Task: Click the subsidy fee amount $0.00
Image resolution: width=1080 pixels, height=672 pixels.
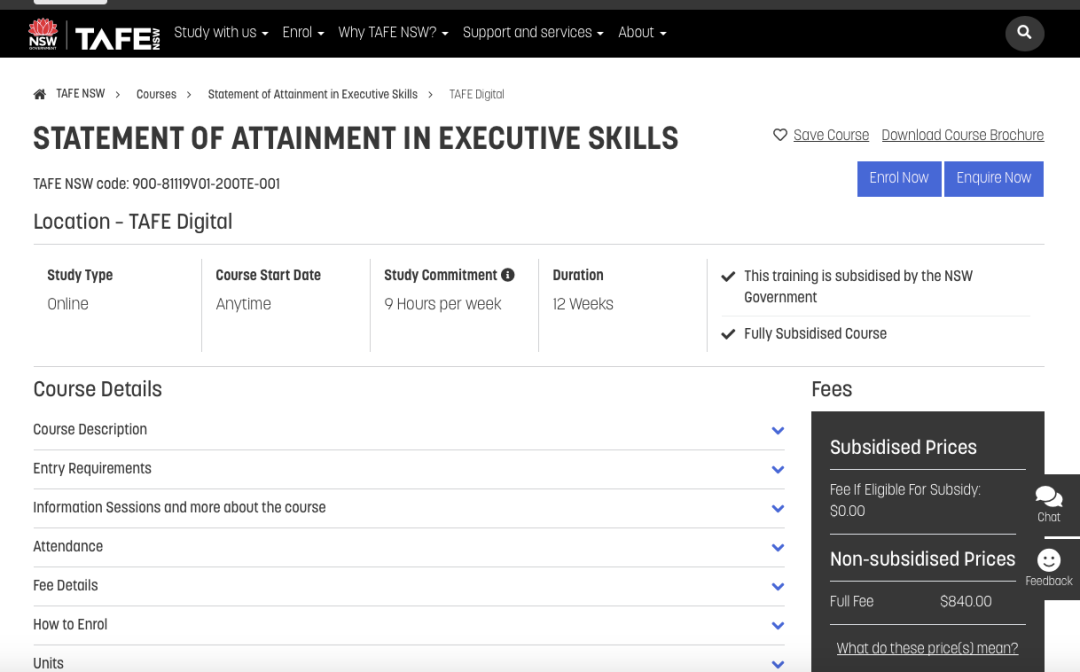Action: click(847, 511)
